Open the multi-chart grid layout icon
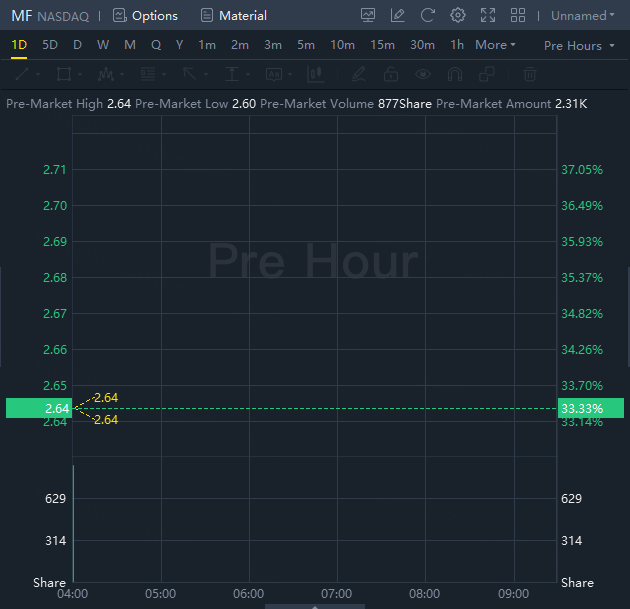Viewport: 630px width, 609px height. click(518, 16)
